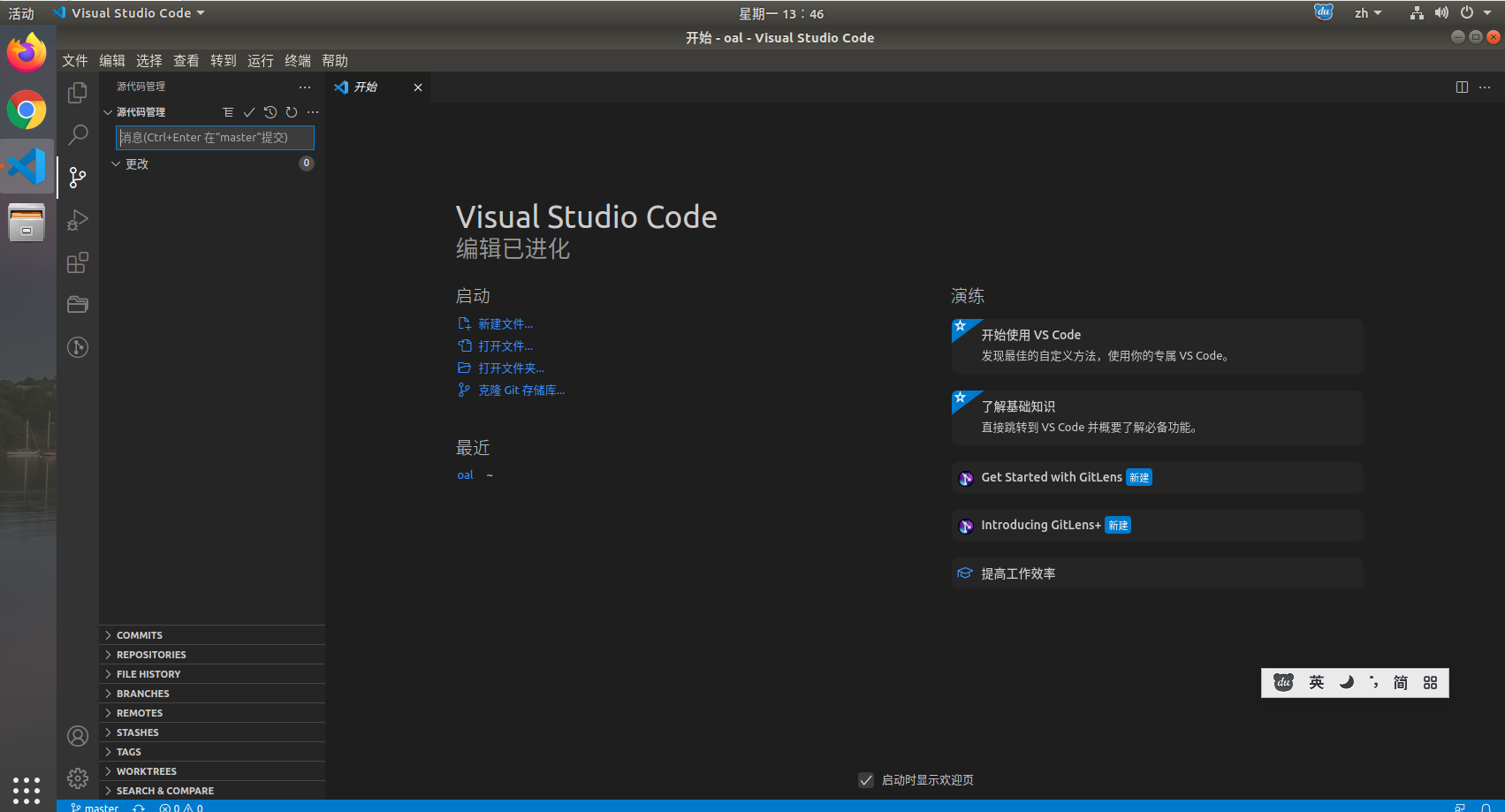Toggle the 英 input method indicator
The height and width of the screenshot is (812, 1505).
(1316, 682)
